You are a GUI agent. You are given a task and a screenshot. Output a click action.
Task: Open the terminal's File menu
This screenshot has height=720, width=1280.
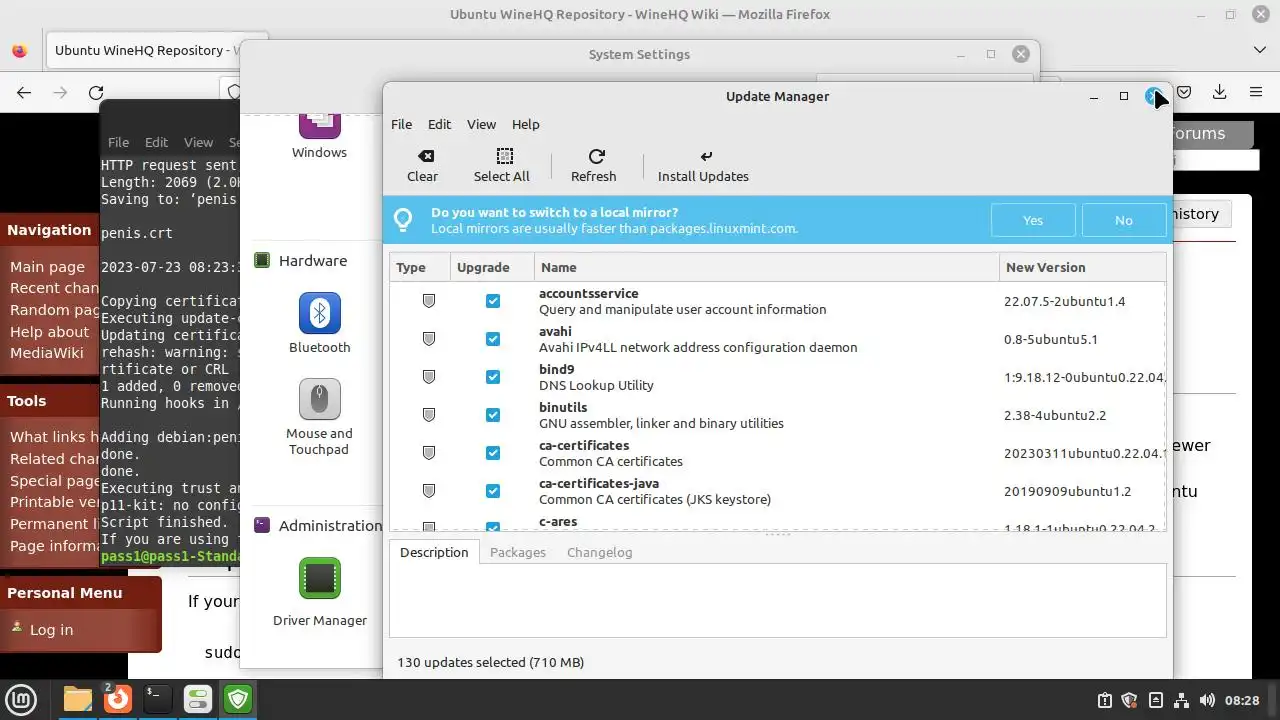coord(118,142)
